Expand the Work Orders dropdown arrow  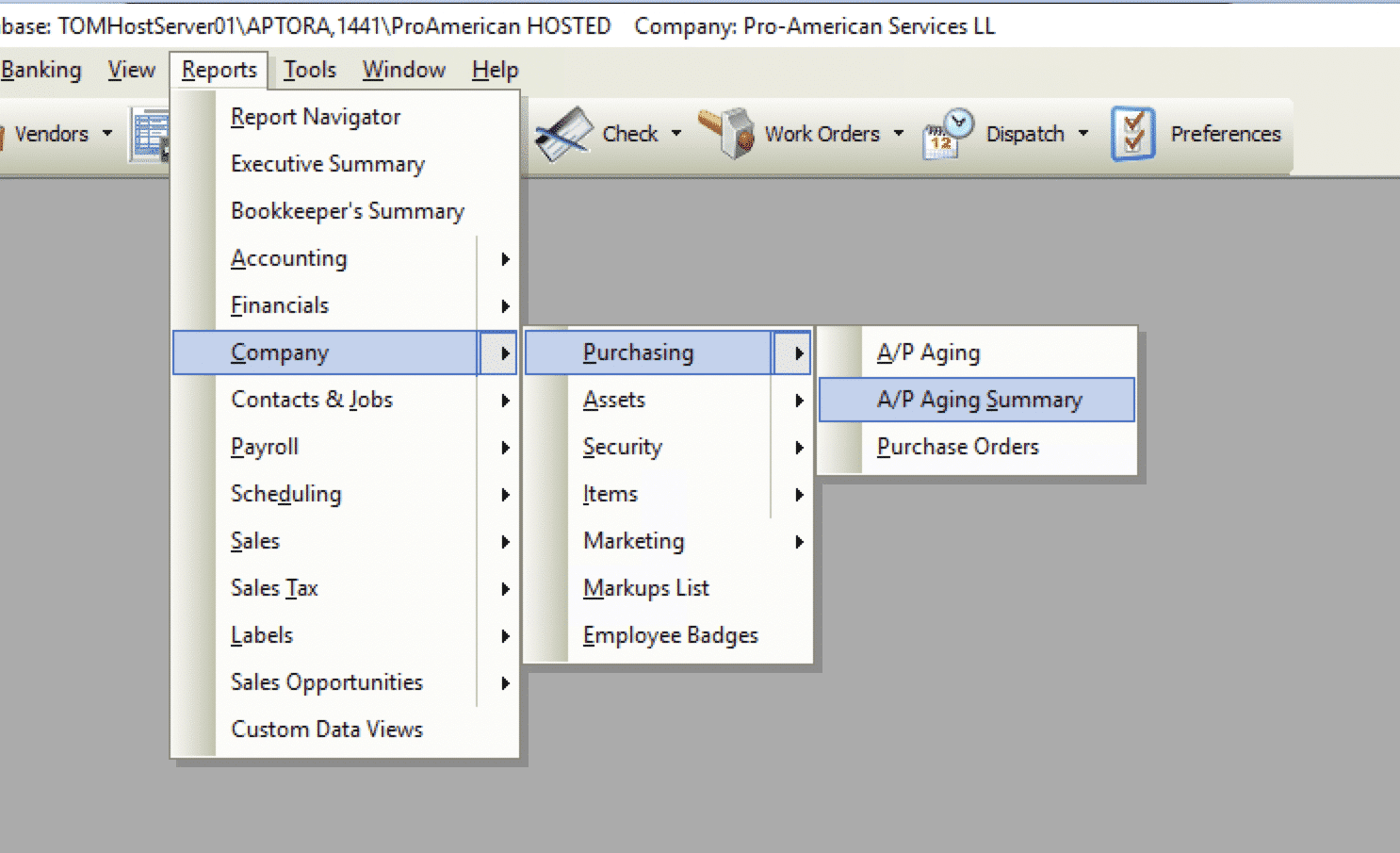[x=898, y=133]
